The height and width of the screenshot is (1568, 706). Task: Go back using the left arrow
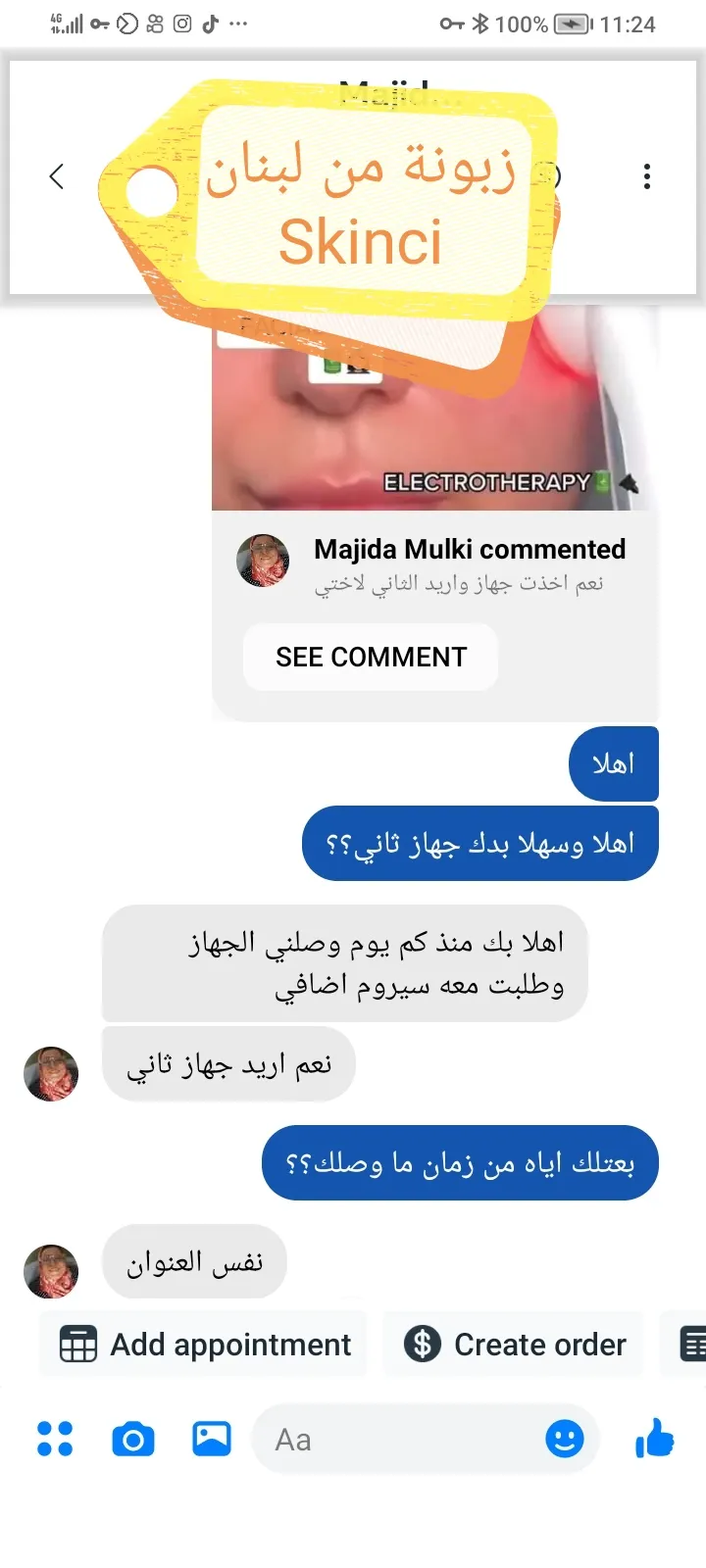click(x=56, y=176)
